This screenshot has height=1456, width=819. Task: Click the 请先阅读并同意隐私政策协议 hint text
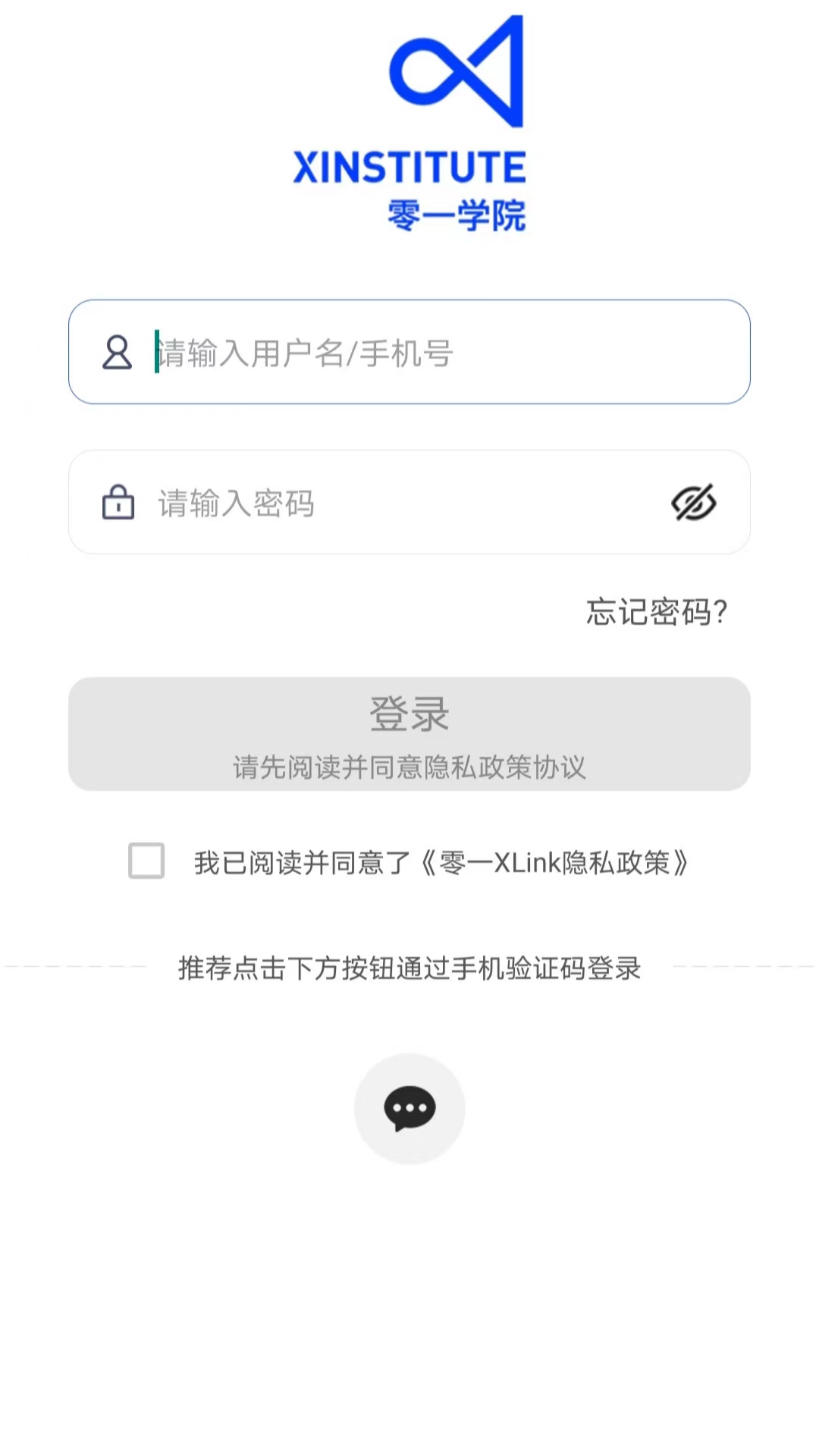pyautogui.click(x=409, y=767)
